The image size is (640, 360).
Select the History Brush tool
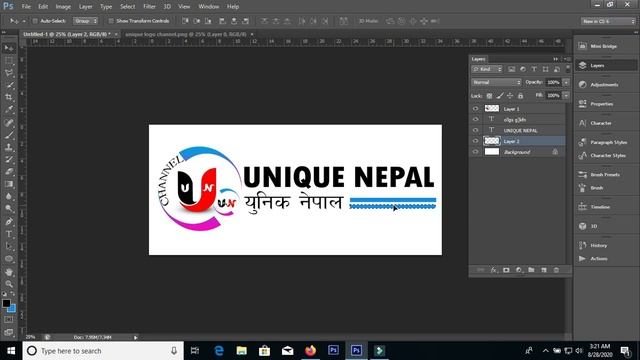(x=9, y=159)
